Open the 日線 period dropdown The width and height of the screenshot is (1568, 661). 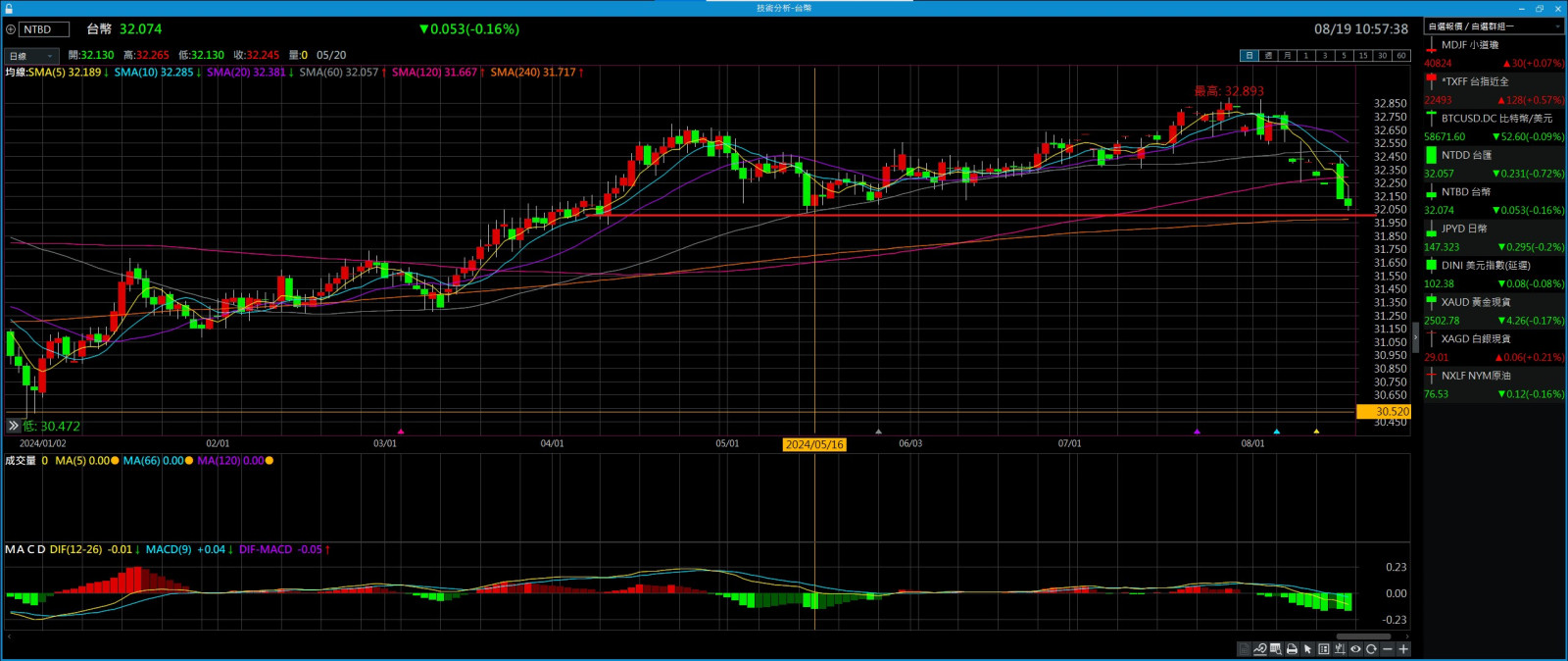[x=31, y=56]
